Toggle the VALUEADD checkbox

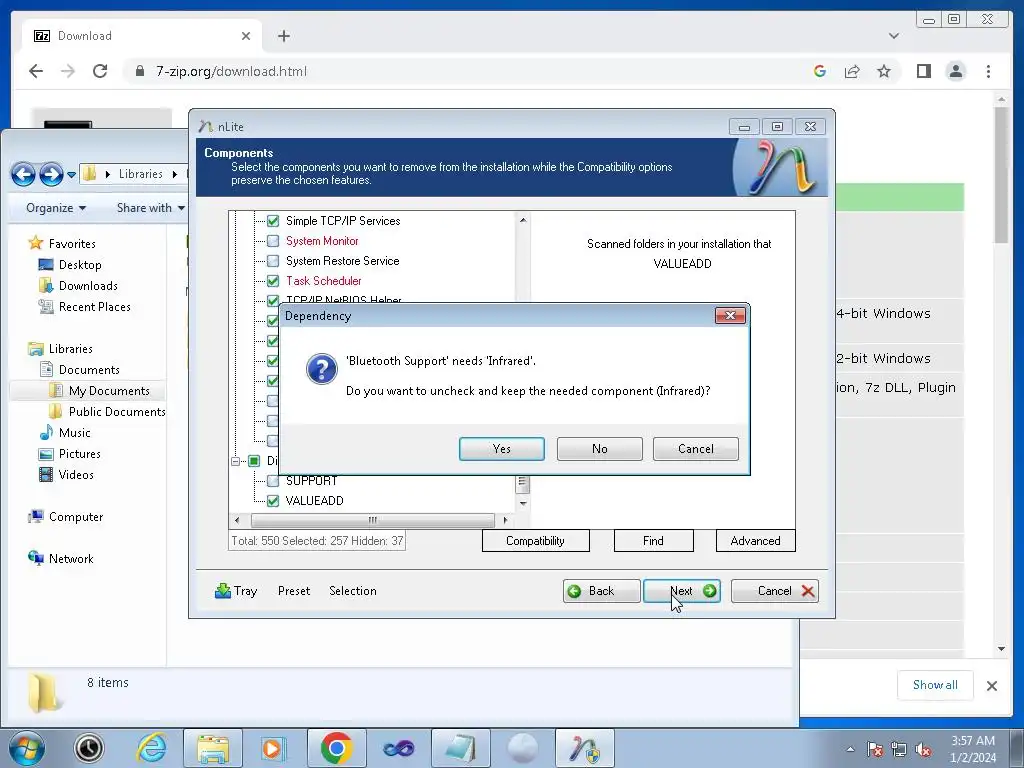point(273,501)
